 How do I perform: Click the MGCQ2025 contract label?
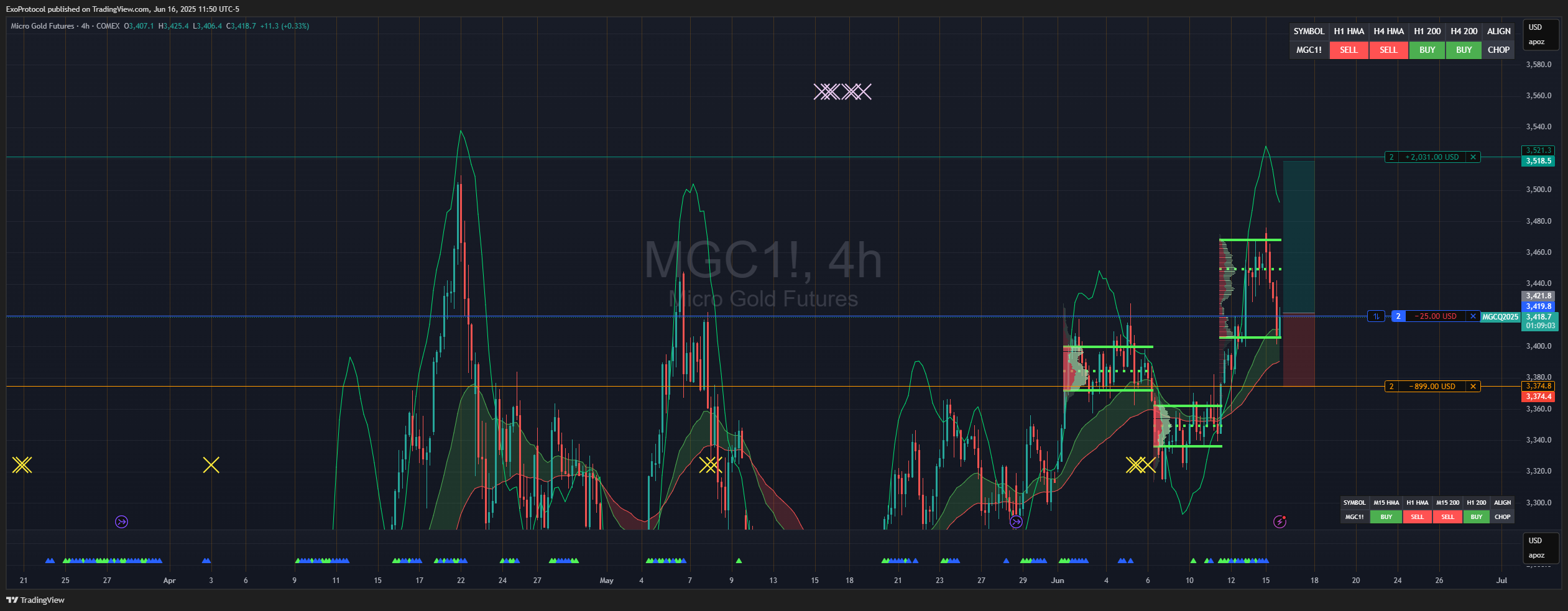[1500, 317]
